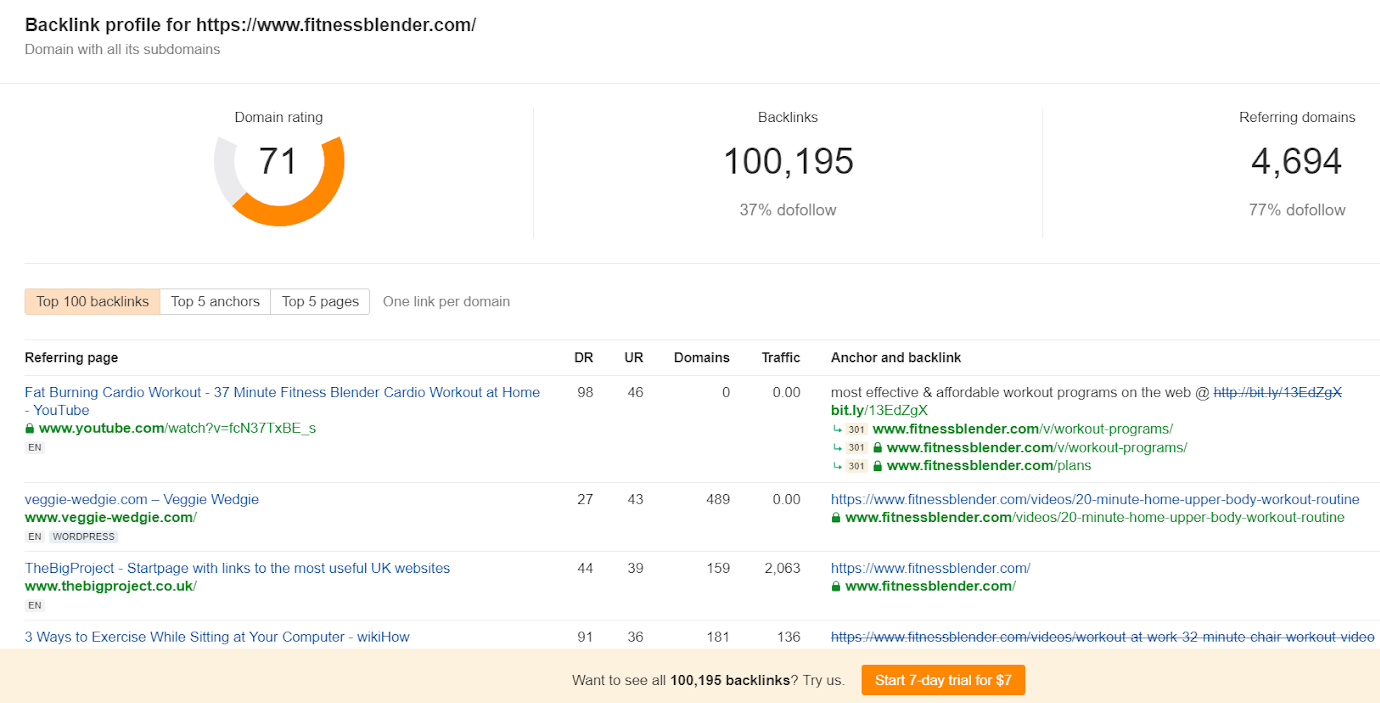Click the WORDPRESS tag in veggie-wedgie row
This screenshot has height=703, width=1380.
(x=83, y=537)
